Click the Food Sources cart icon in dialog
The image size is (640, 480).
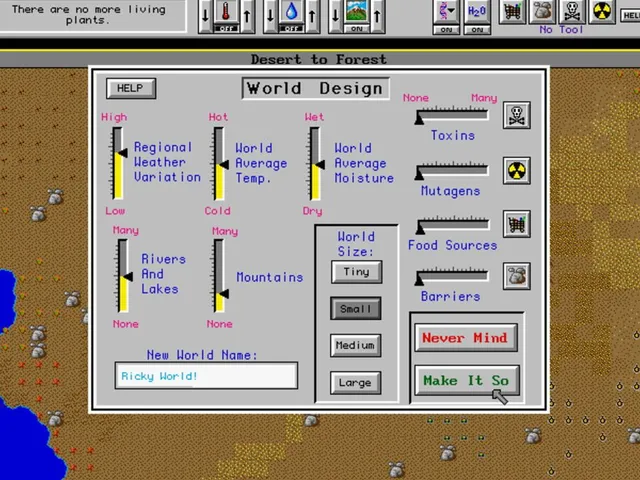[x=516, y=224]
